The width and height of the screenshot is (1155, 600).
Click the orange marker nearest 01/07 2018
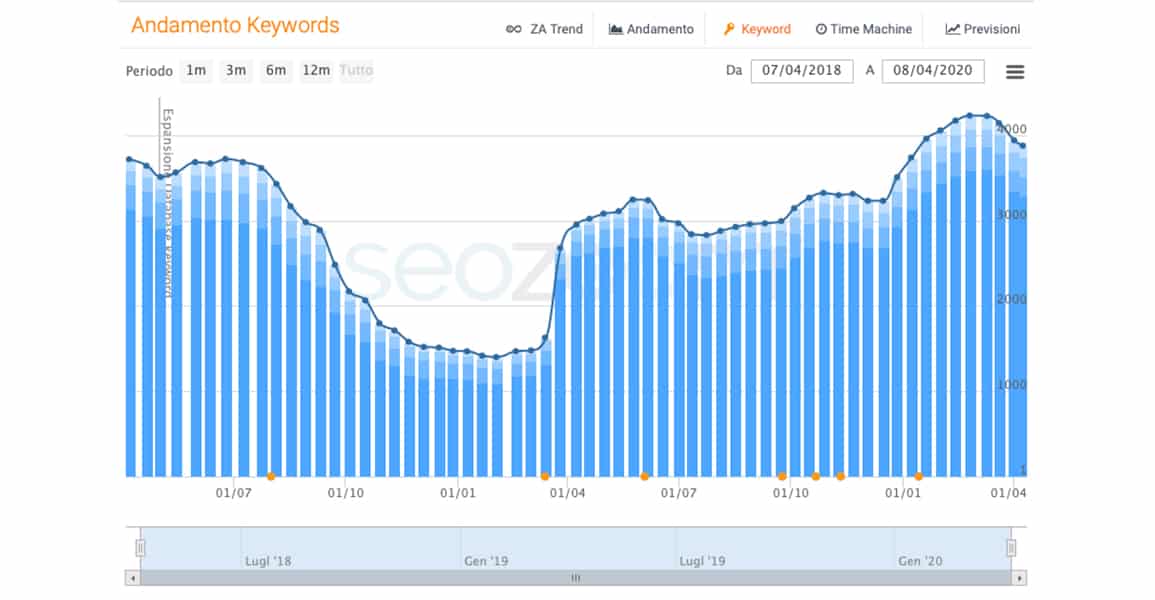point(271,476)
